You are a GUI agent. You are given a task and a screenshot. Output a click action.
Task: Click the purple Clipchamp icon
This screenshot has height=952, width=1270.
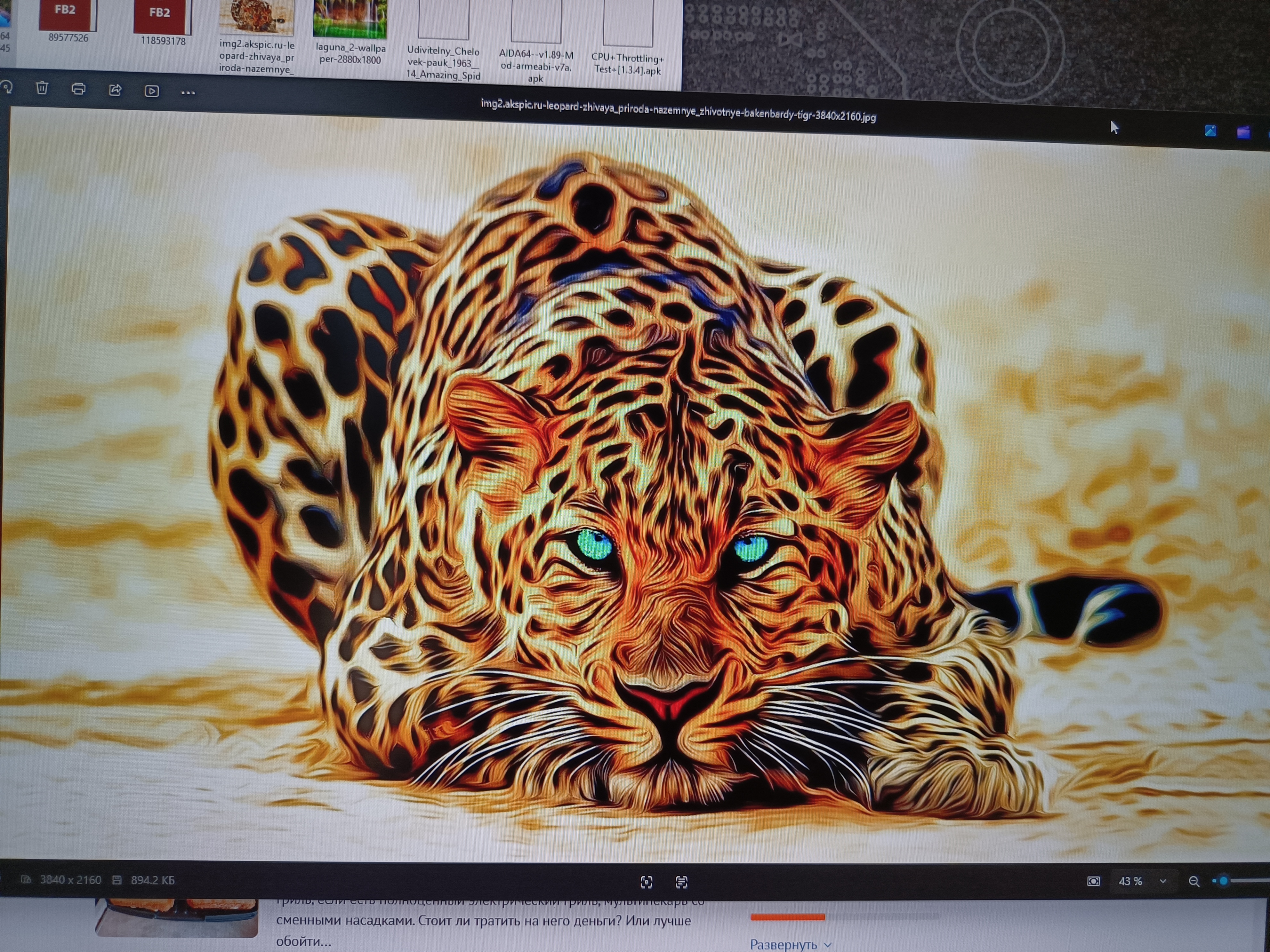(1243, 132)
